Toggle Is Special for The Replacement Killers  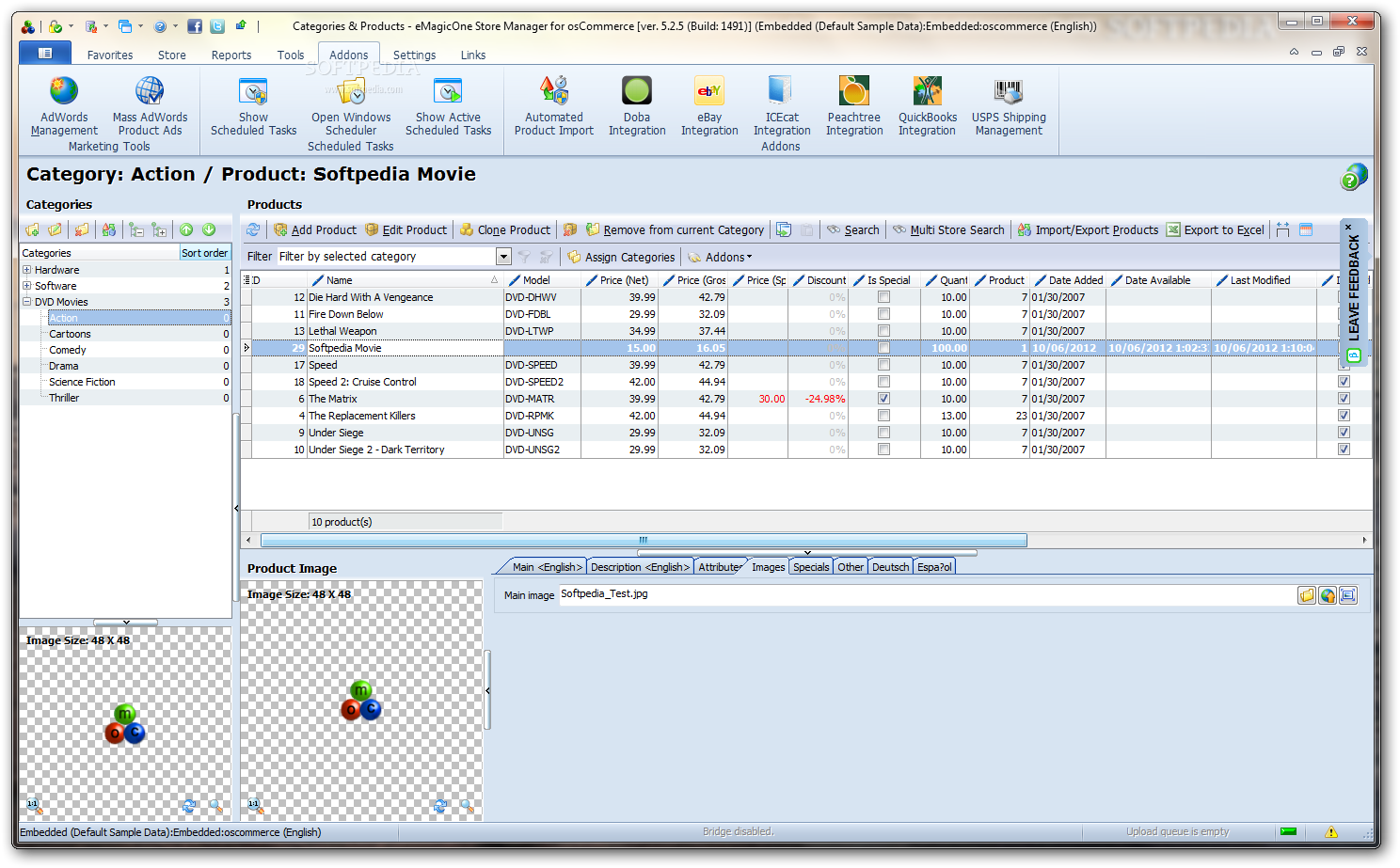click(x=883, y=416)
